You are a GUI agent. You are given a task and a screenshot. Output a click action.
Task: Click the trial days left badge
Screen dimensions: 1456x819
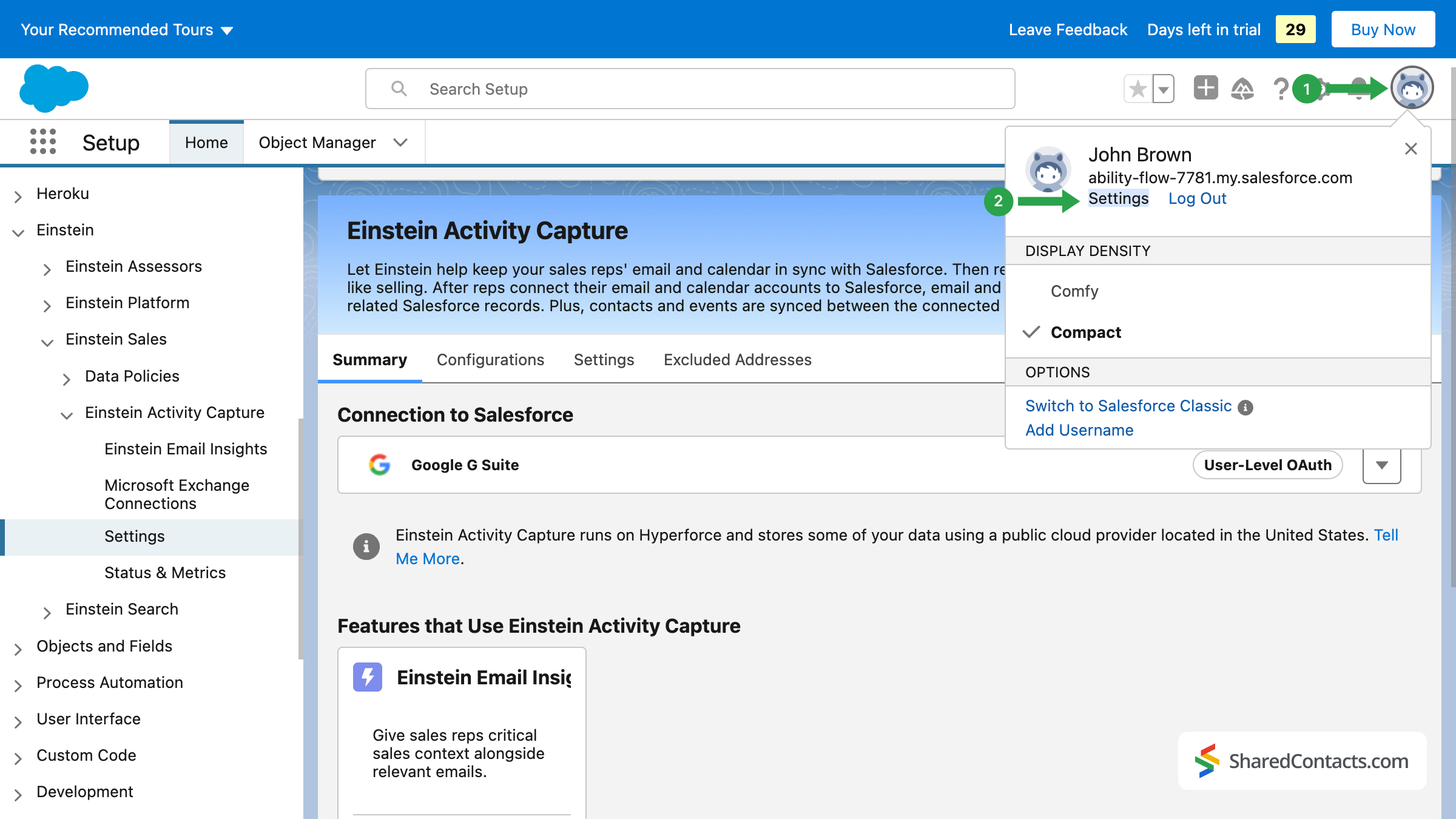pyautogui.click(x=1295, y=29)
